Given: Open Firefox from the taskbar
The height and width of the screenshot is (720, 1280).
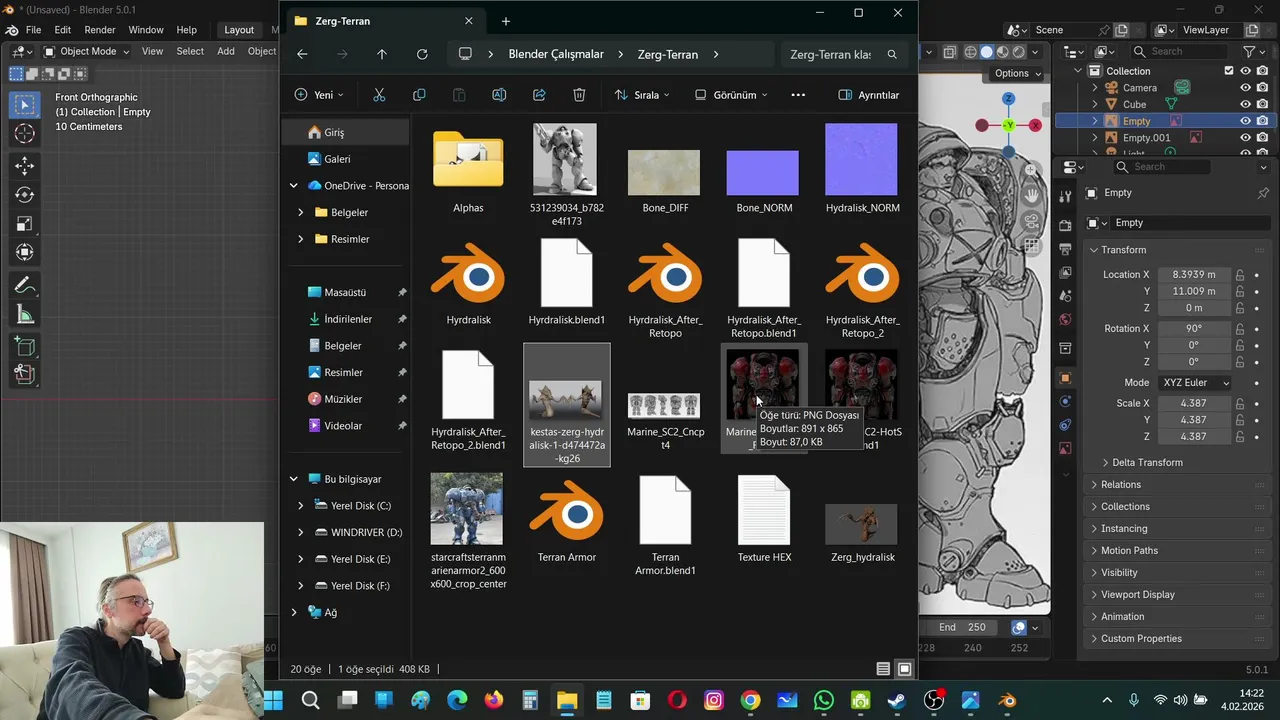Looking at the screenshot, I should (x=494, y=700).
